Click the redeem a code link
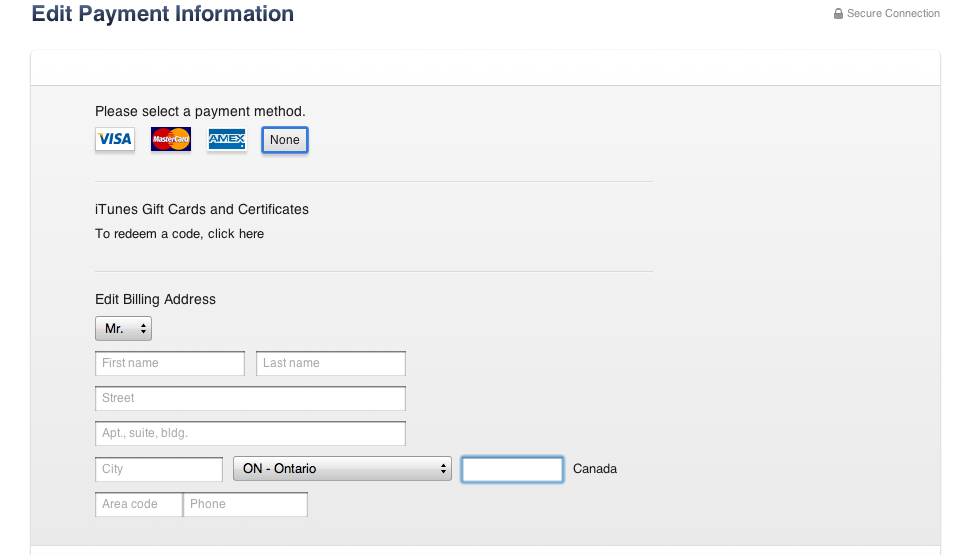The width and height of the screenshot is (964, 555). 179,234
